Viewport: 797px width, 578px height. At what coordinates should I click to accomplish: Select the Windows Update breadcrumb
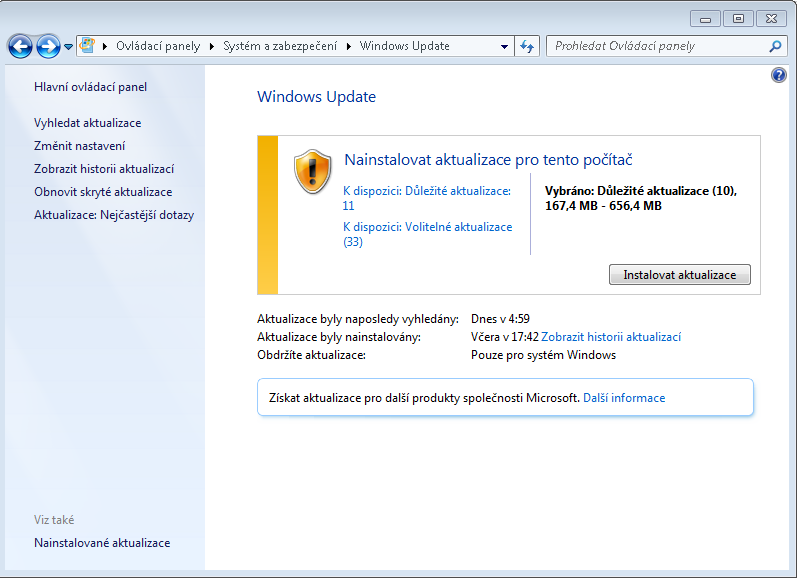[405, 46]
